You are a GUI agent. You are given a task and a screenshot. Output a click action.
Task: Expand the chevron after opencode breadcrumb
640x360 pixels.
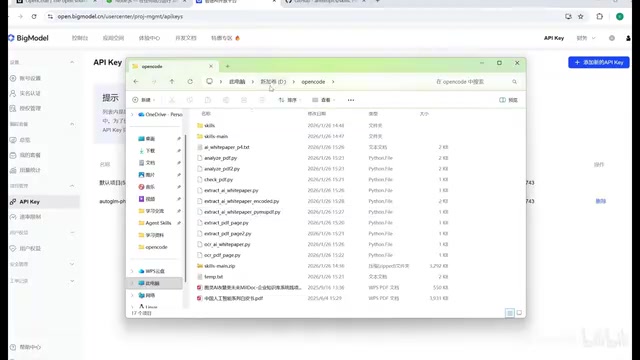pos(333,82)
